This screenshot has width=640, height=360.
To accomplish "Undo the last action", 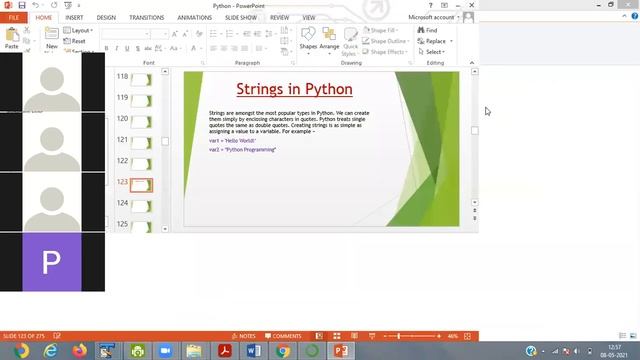I will [x=36, y=5].
